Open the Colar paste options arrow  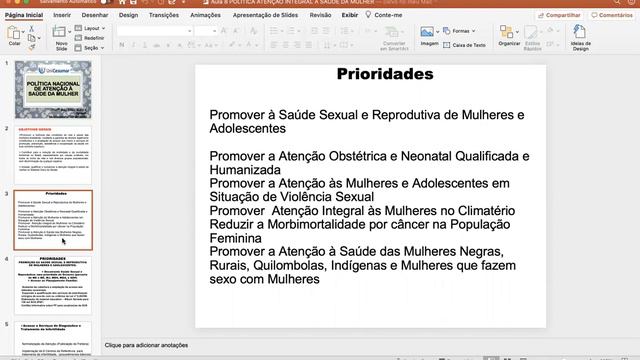pos(23,32)
